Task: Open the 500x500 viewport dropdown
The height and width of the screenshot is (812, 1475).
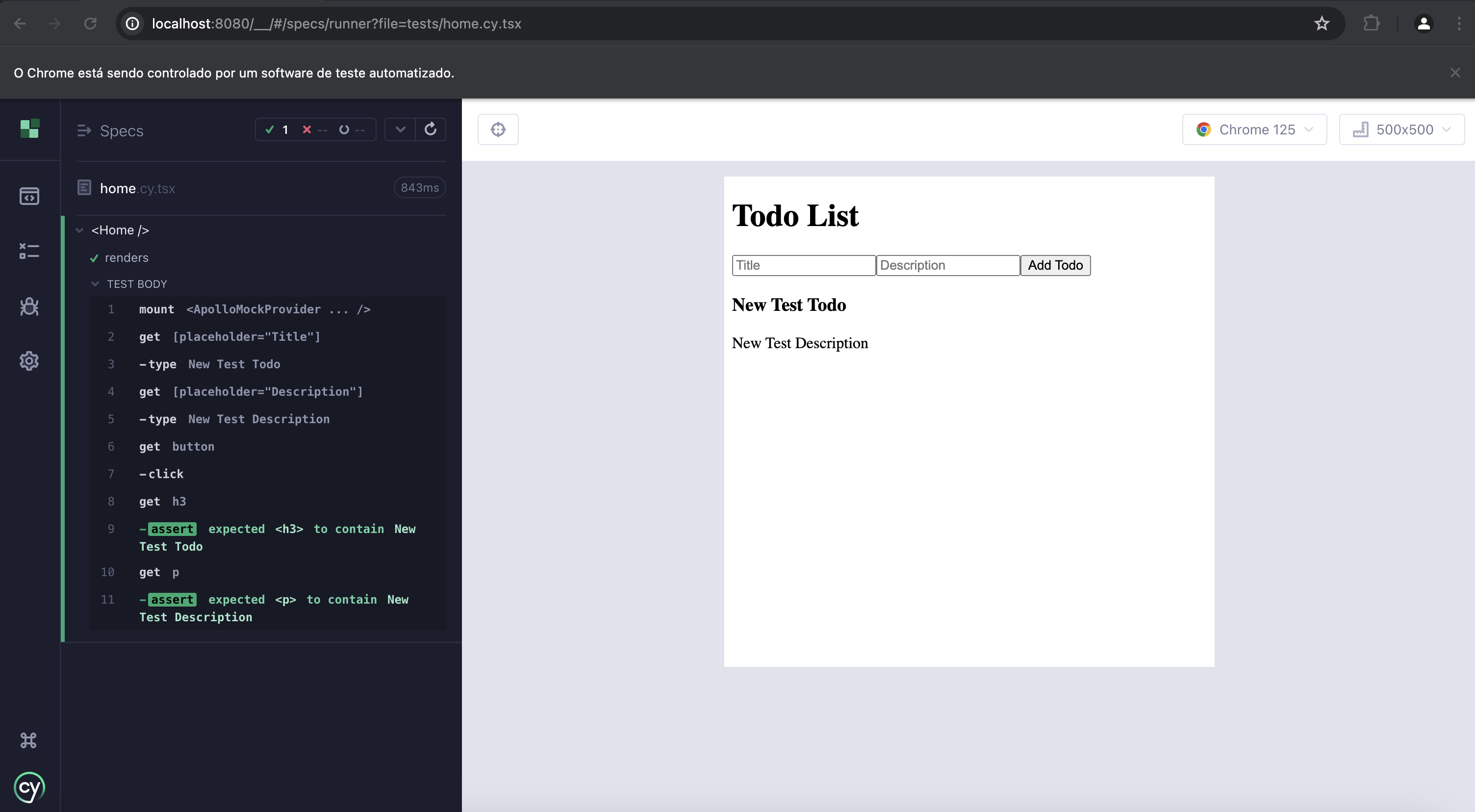Action: 1401,129
